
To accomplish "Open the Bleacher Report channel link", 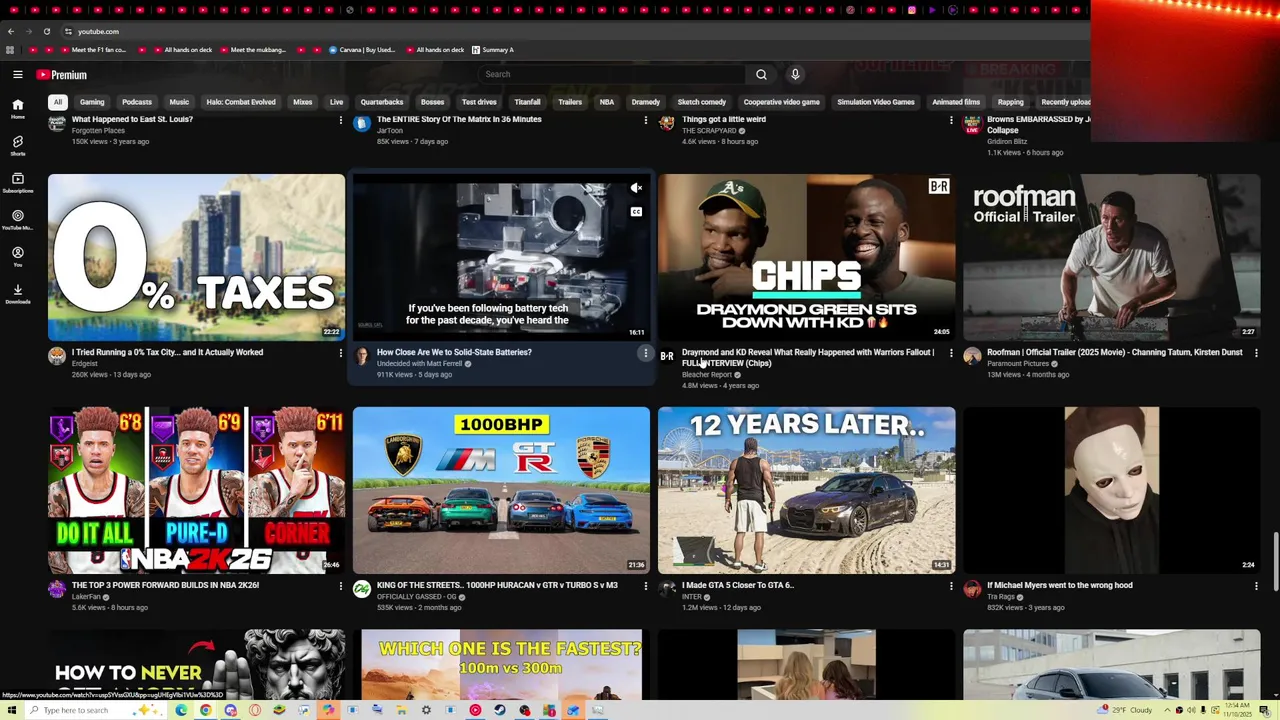I will click(707, 375).
